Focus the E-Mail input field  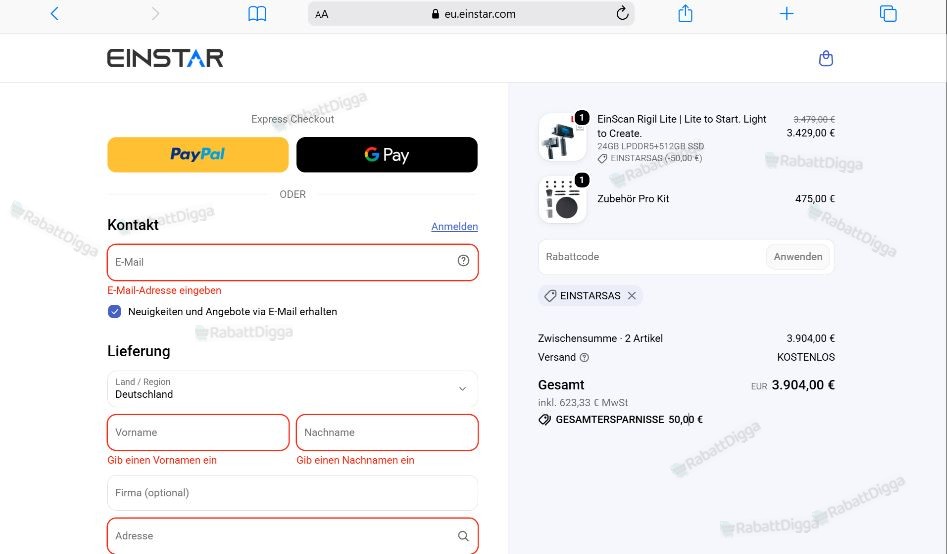click(293, 262)
